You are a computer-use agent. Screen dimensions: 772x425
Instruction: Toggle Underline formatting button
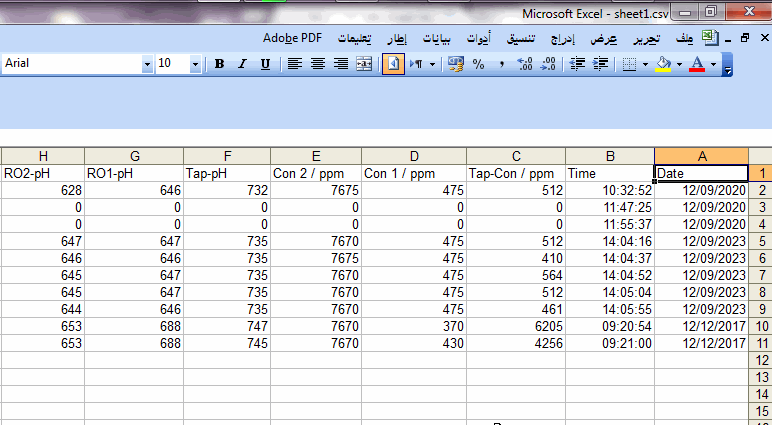pos(265,64)
